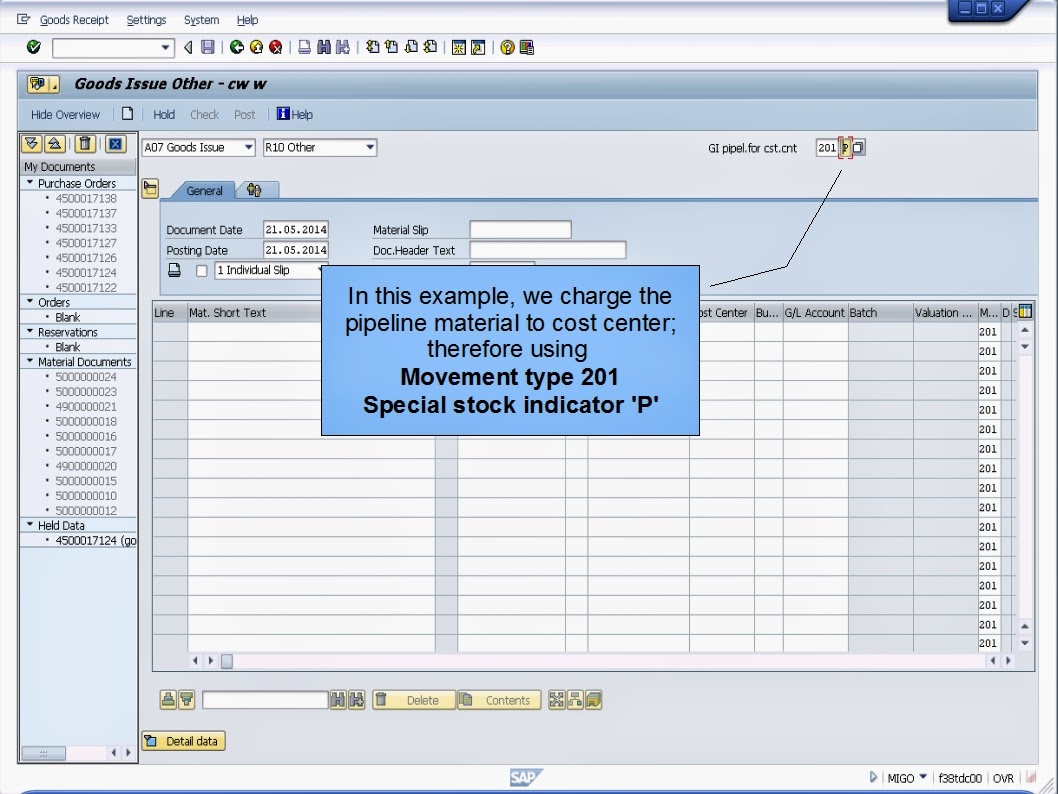The image size is (1058, 794).
Task: Click the Last Page icon
Action: 430,47
